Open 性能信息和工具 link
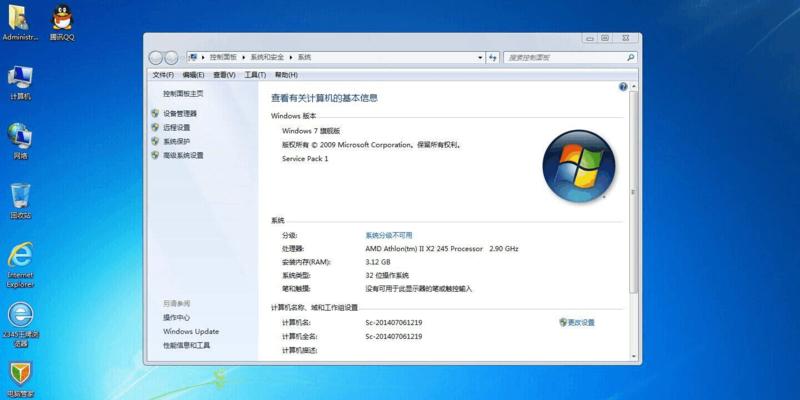800x400 pixels. coord(186,345)
